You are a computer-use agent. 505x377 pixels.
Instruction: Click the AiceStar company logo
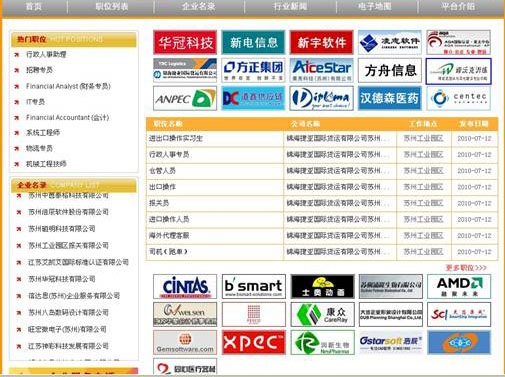tap(321, 70)
